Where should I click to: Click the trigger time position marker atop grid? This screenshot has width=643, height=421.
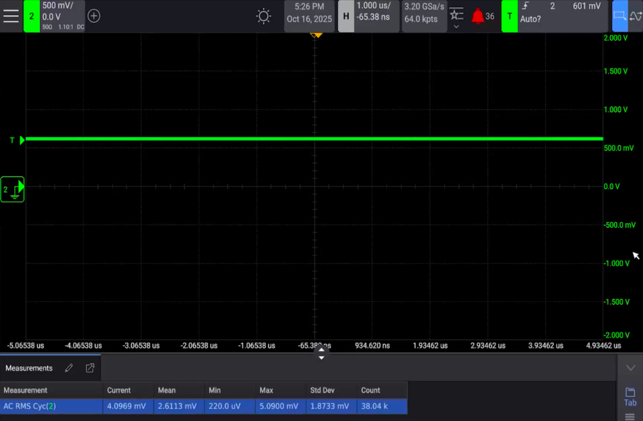(x=316, y=36)
